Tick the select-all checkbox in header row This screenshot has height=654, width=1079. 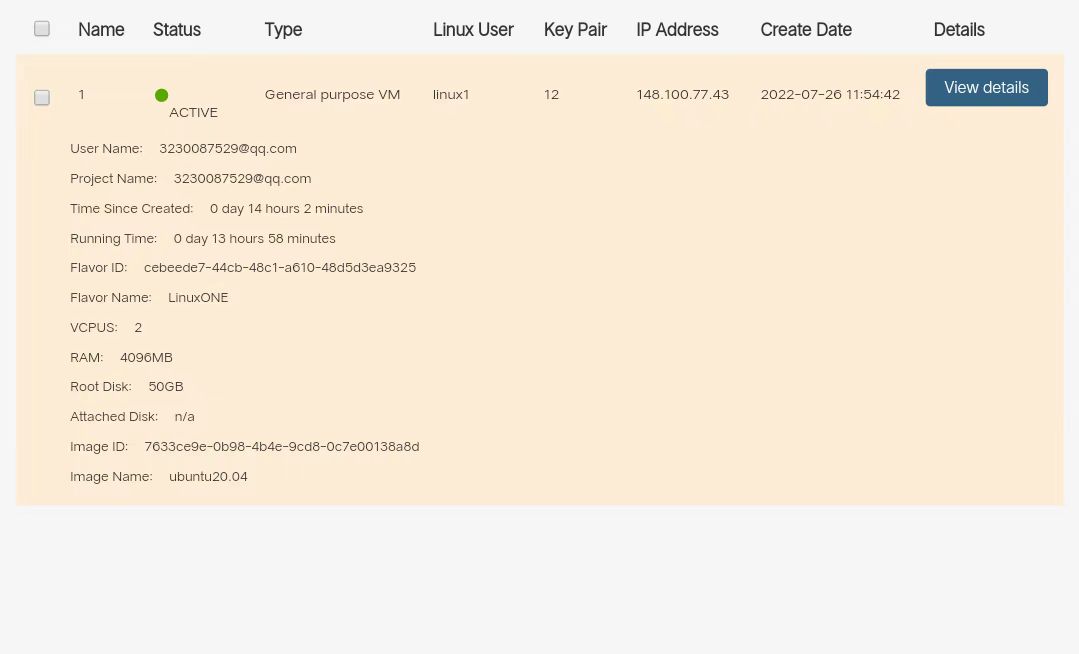42,28
